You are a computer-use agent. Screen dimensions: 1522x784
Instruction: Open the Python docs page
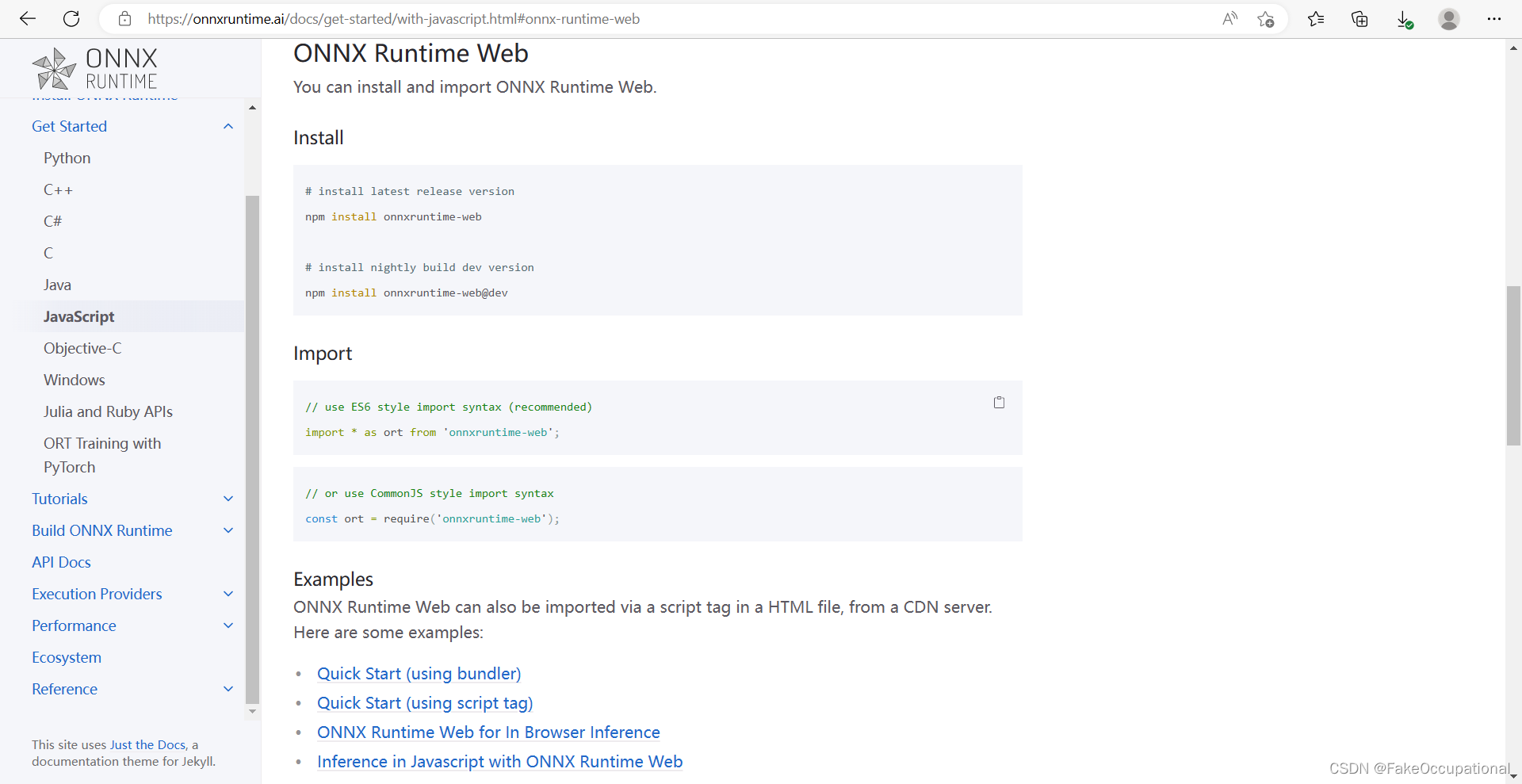(67, 158)
